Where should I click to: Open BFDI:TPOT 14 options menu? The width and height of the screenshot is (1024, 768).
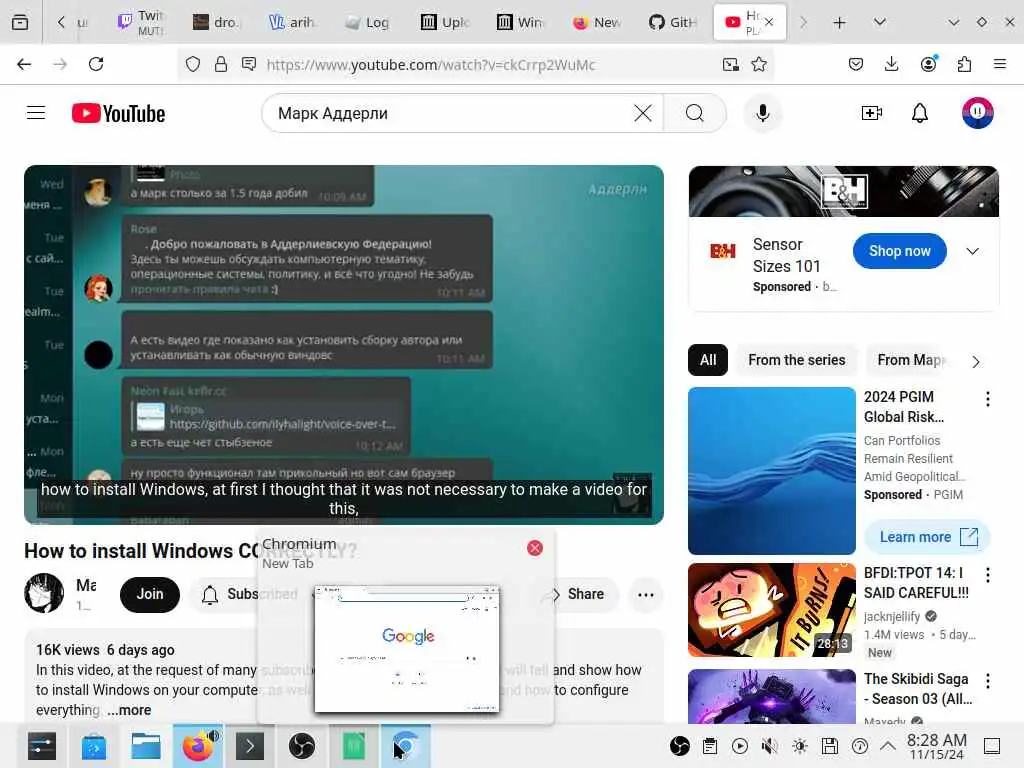tap(987, 575)
